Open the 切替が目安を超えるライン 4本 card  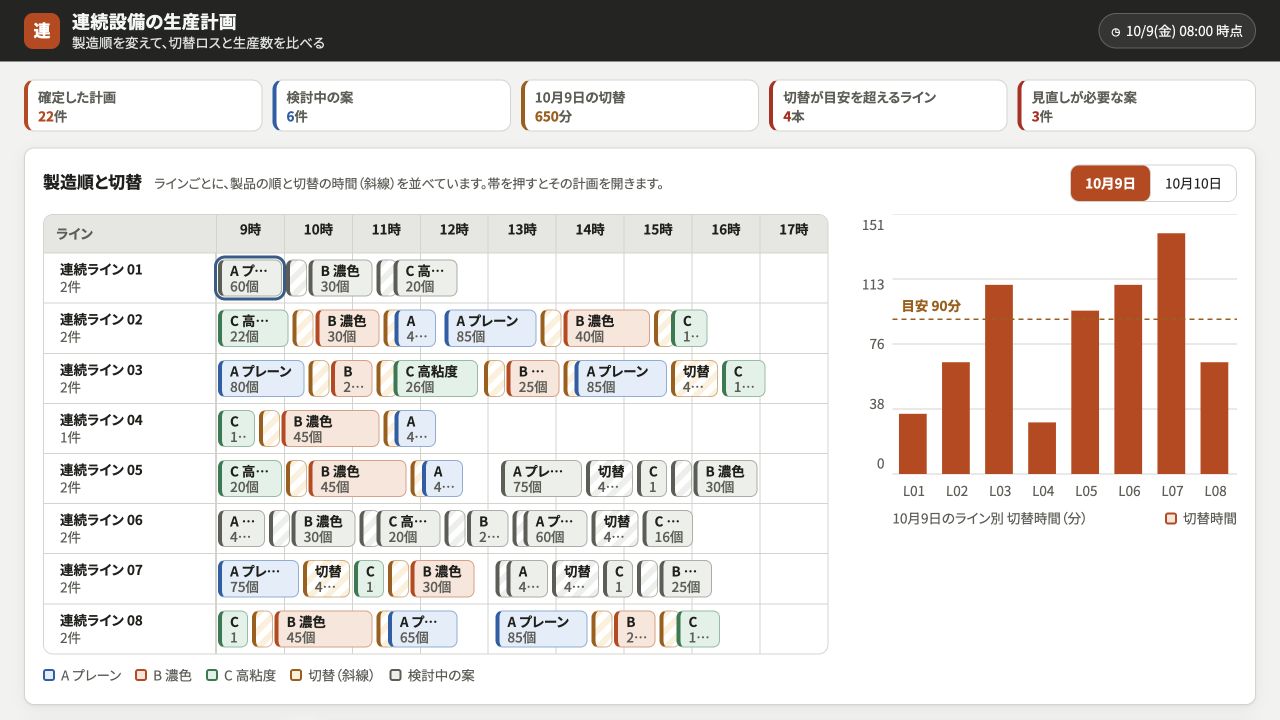click(888, 106)
